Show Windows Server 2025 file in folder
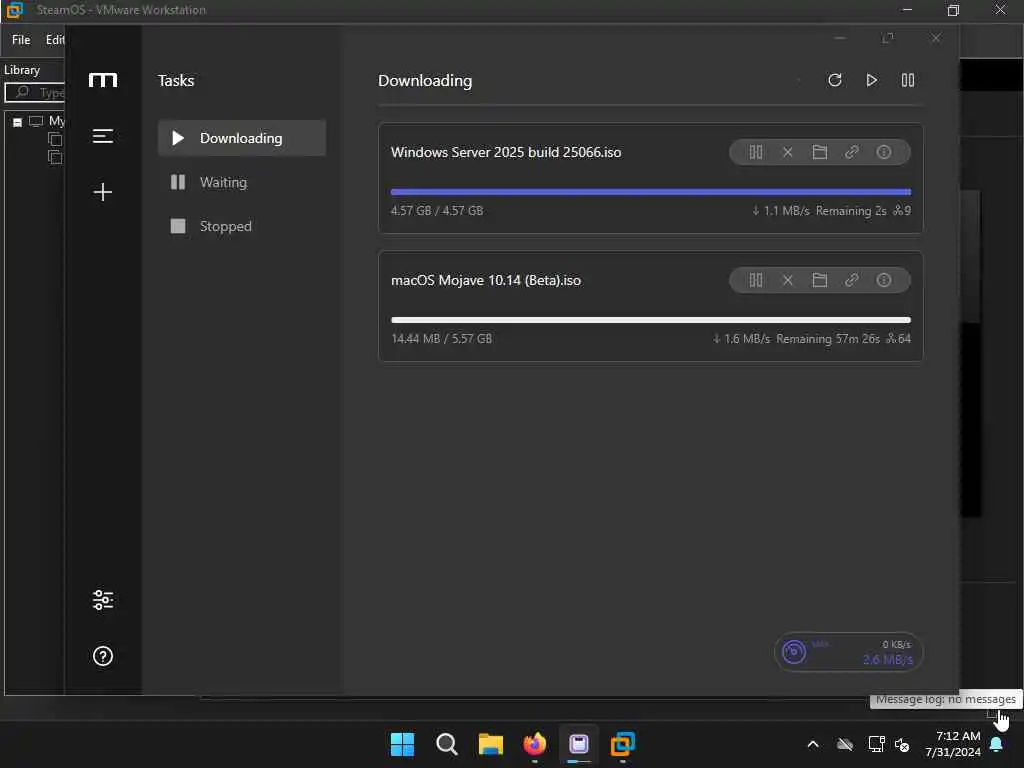This screenshot has width=1024, height=768. pos(820,152)
